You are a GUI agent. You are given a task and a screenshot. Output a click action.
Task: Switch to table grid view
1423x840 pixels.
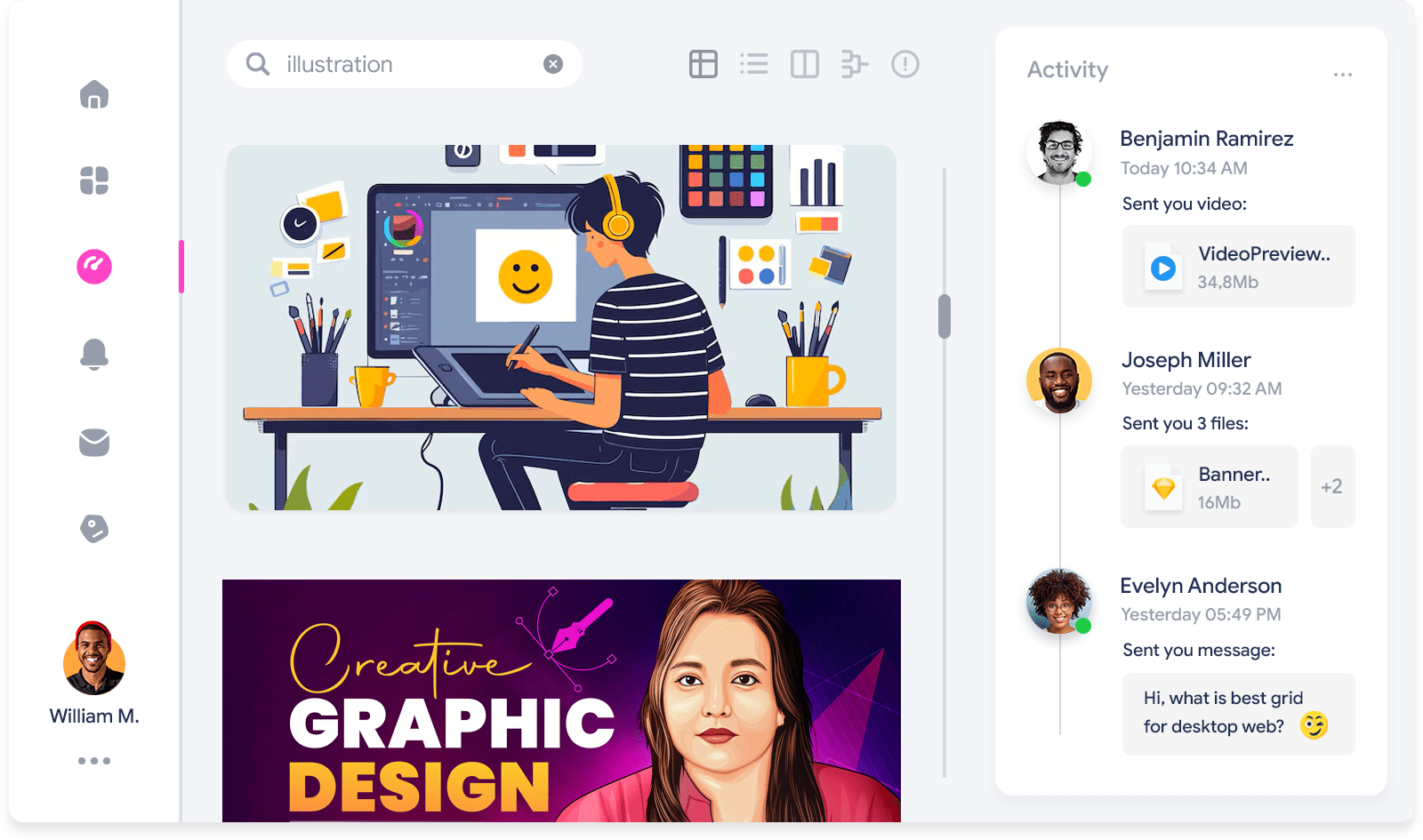703,64
